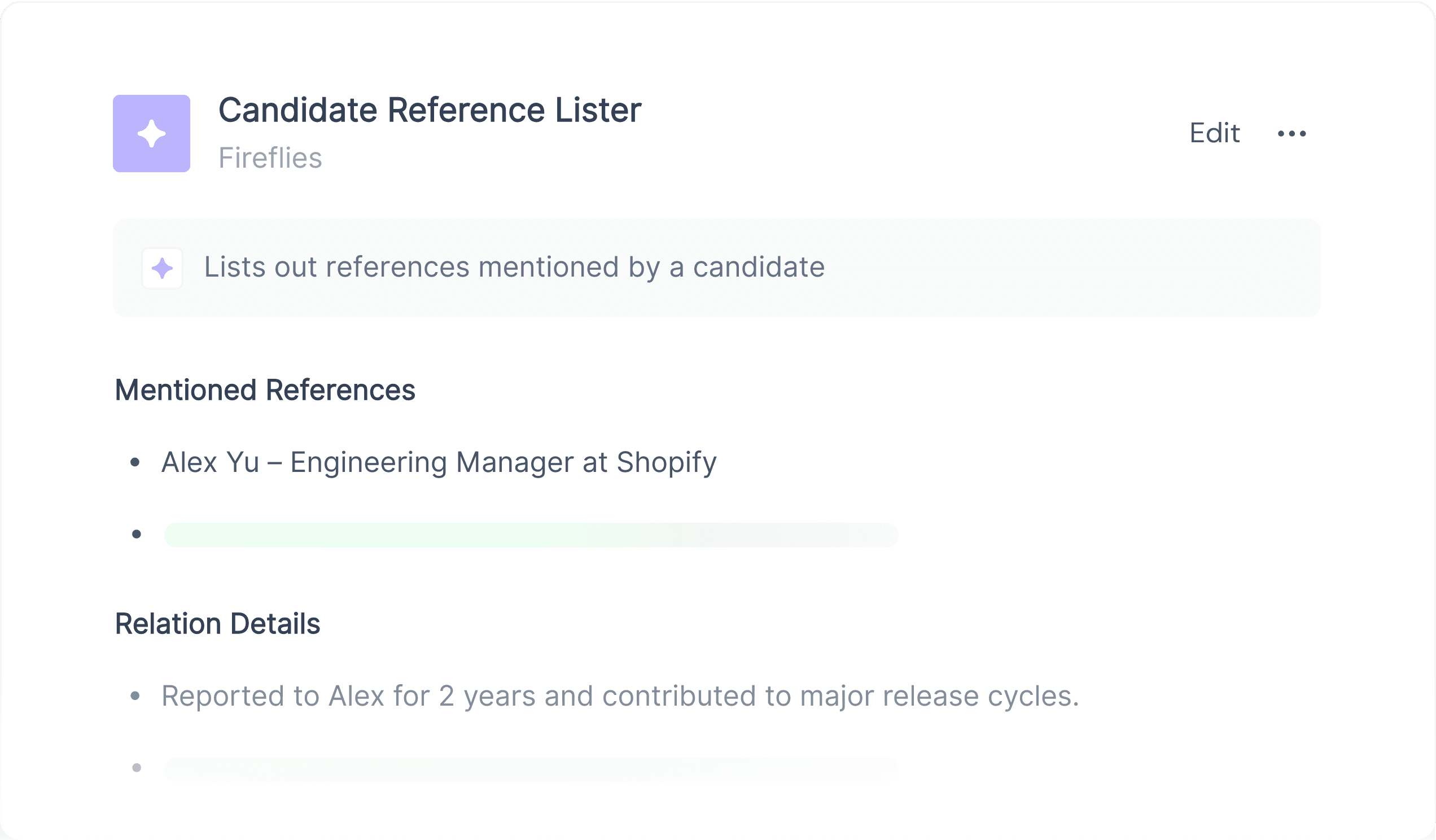
Task: Click the green loading placeholder bar
Action: (531, 535)
